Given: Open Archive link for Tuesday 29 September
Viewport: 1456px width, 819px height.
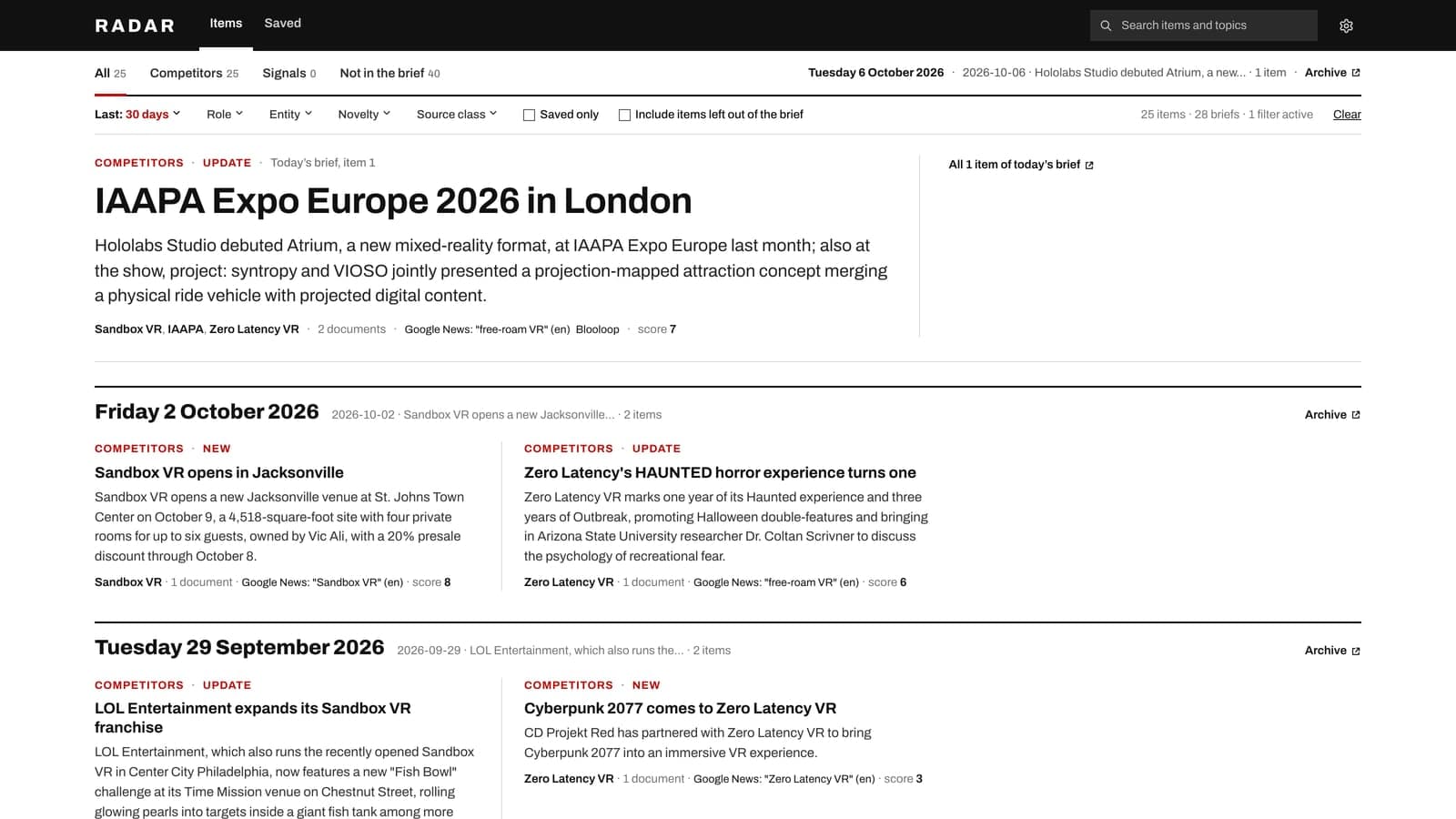Looking at the screenshot, I should [x=1332, y=651].
